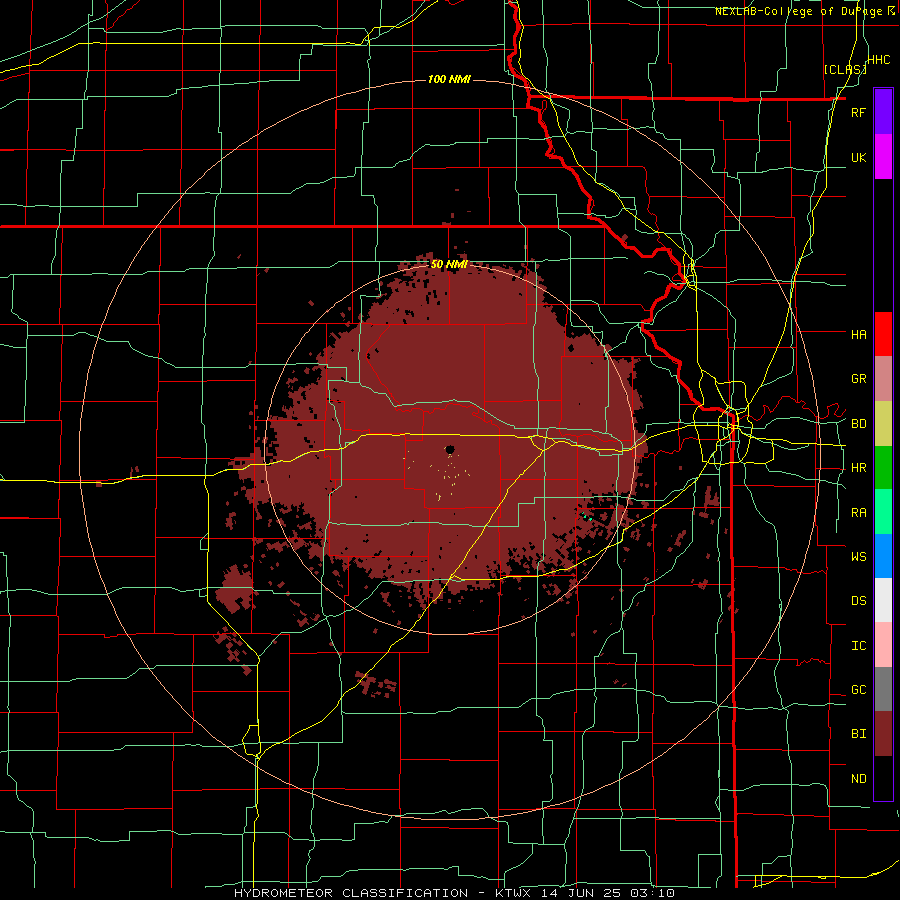Click the RF purple legend swatch
The height and width of the screenshot is (900, 900).
pyautogui.click(x=883, y=112)
